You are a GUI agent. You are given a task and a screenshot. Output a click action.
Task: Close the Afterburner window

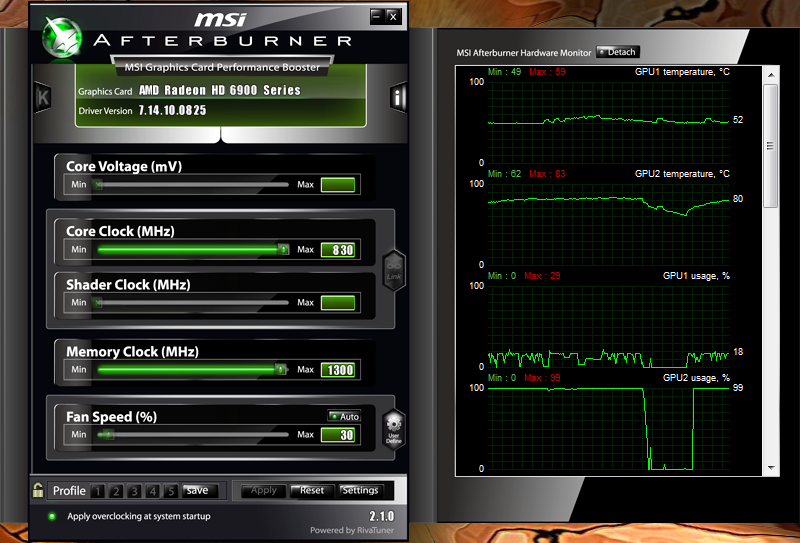393,16
